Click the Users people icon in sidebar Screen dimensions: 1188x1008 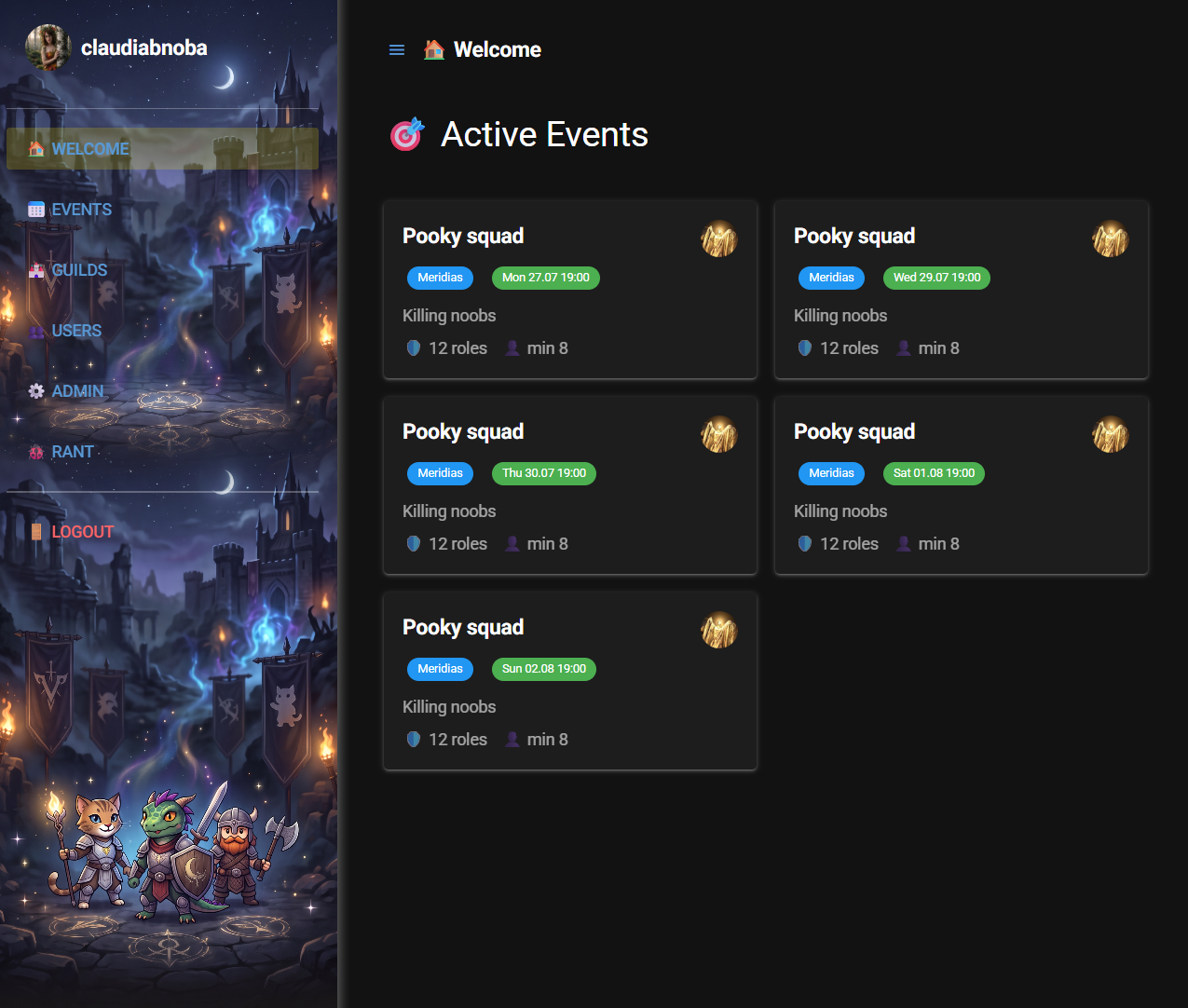click(36, 331)
